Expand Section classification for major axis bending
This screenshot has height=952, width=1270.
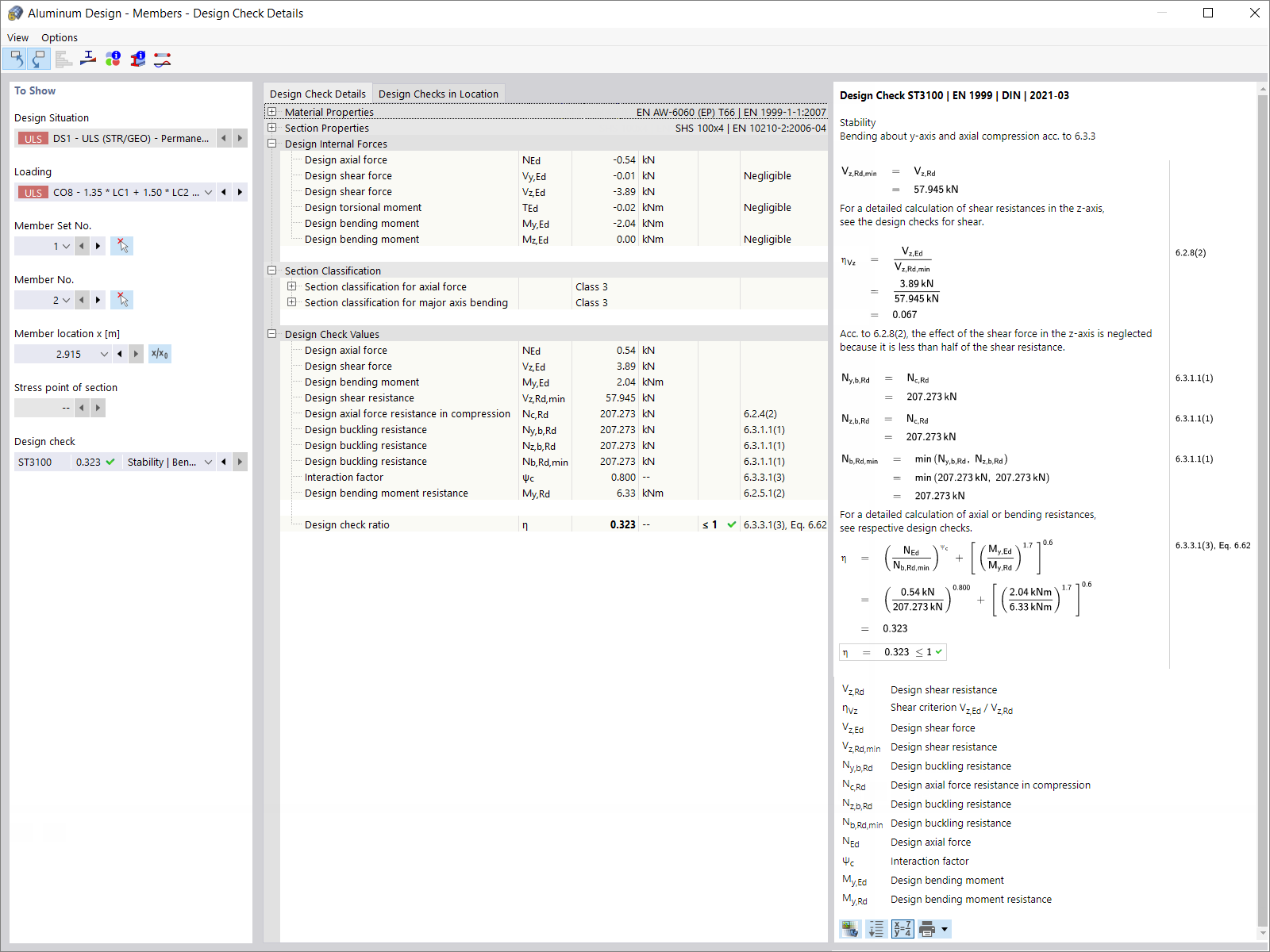coord(292,302)
